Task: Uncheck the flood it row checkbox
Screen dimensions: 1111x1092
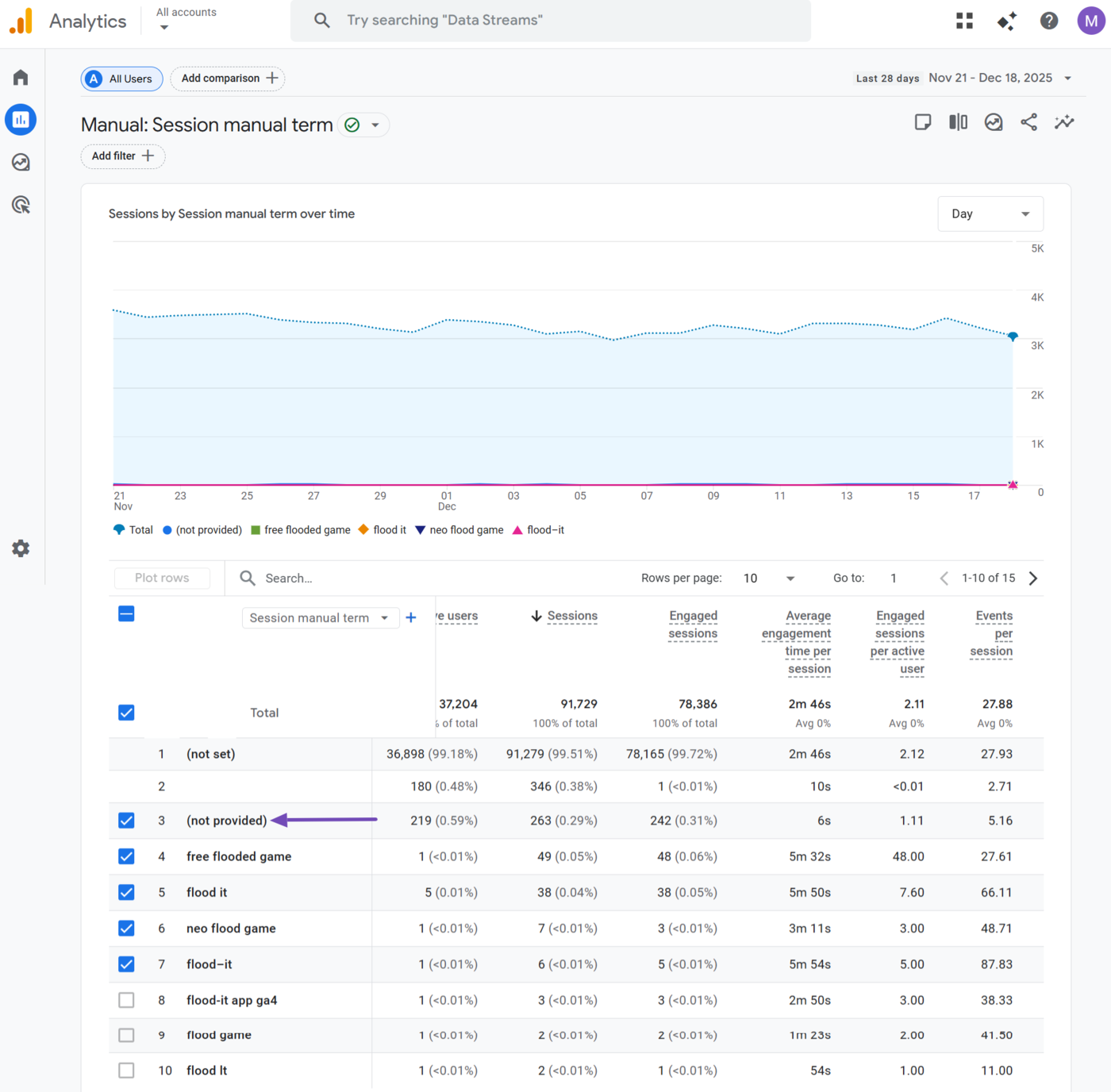Action: coord(126,892)
